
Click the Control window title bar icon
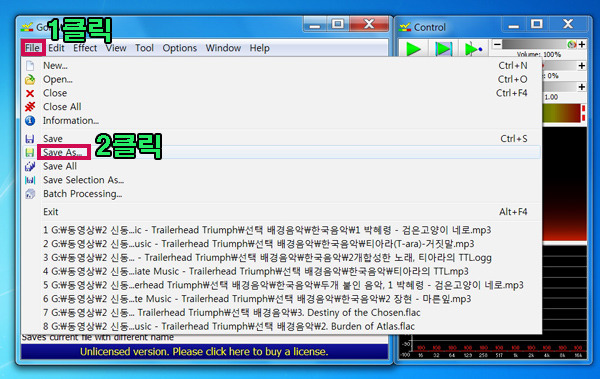[405, 27]
